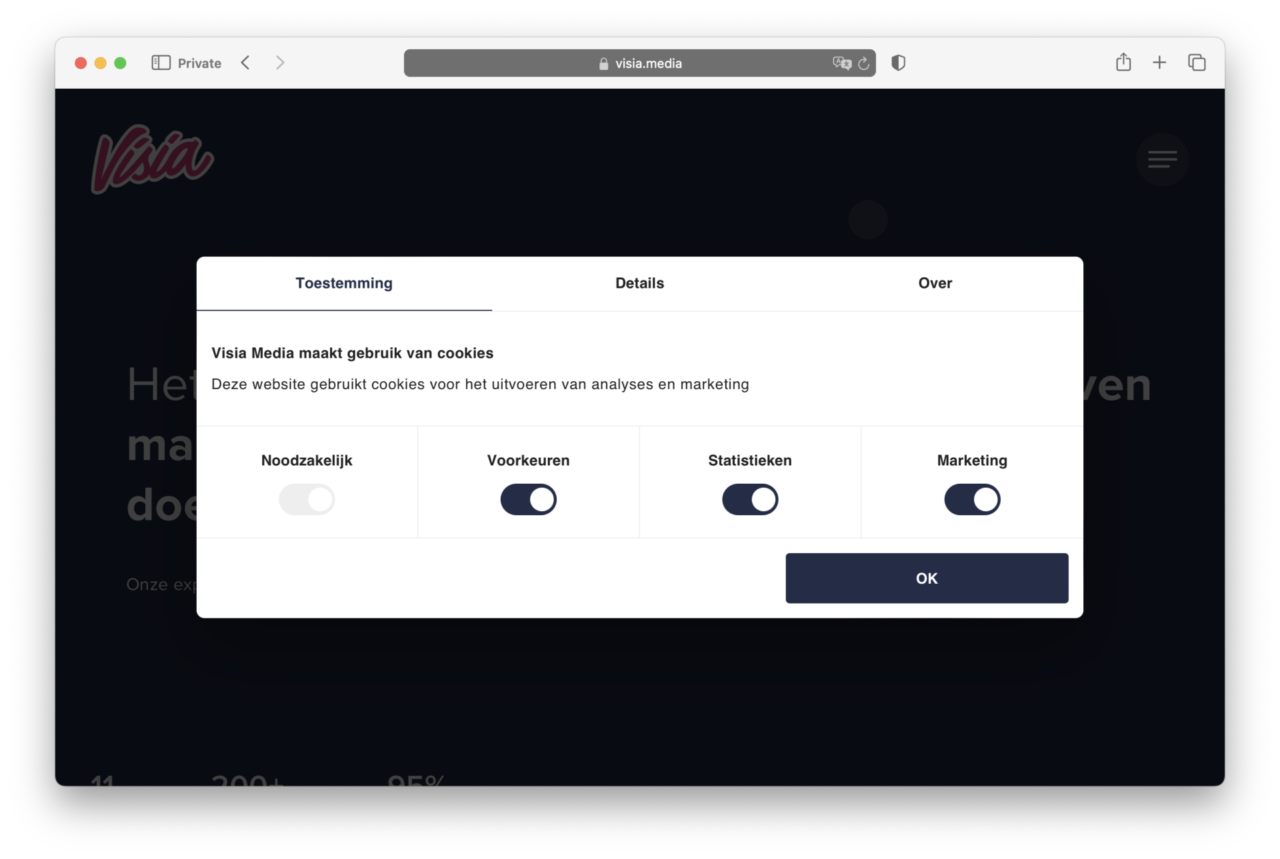
Task: Click the green full-screen window button
Action: pos(120,63)
